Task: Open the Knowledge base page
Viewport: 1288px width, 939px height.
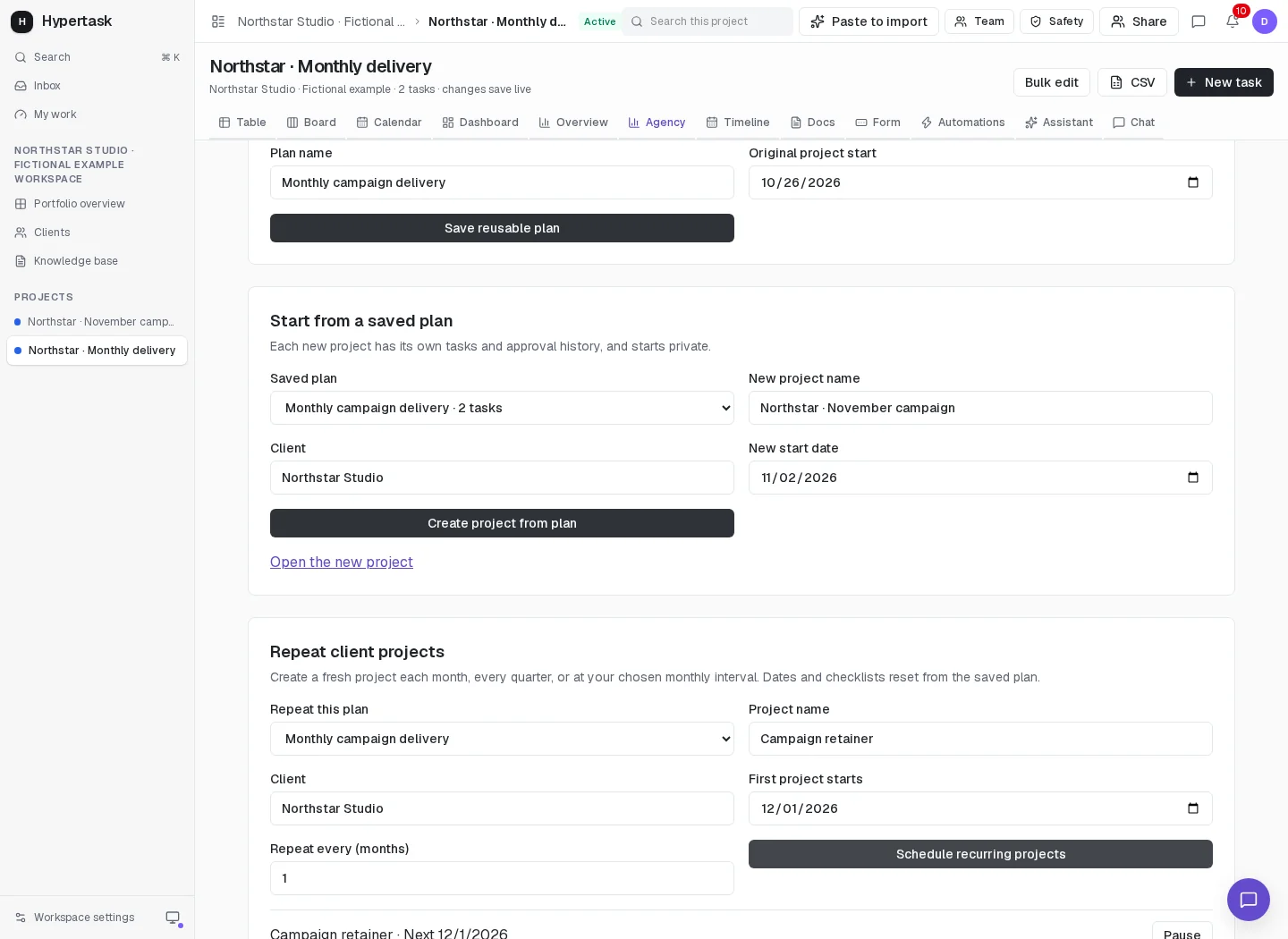Action: click(x=97, y=261)
